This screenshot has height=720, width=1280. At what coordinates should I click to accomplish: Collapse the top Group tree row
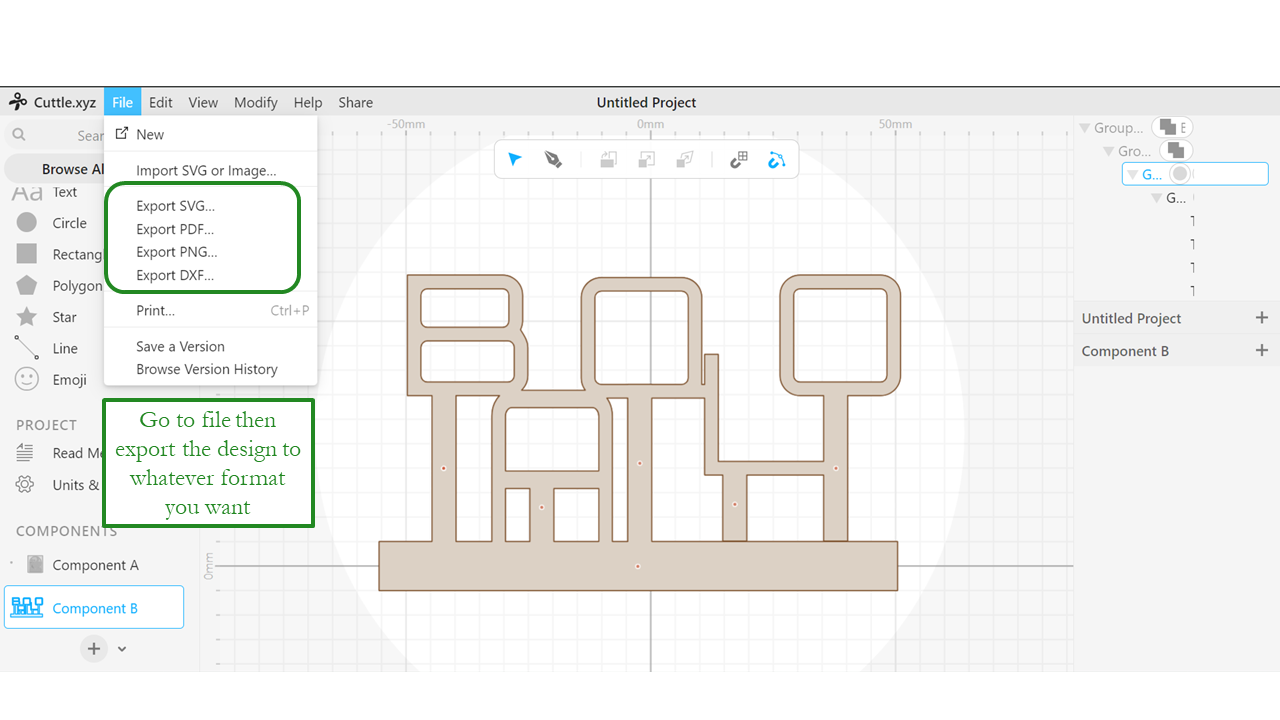click(1084, 128)
